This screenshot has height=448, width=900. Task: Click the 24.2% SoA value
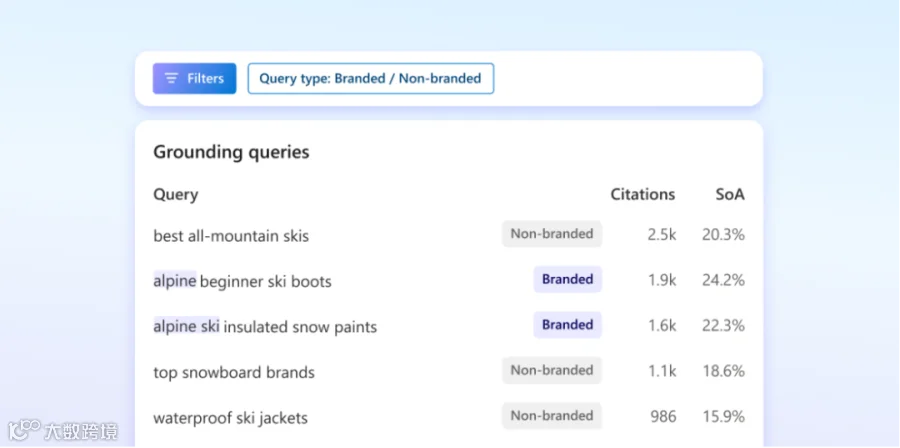click(x=723, y=280)
